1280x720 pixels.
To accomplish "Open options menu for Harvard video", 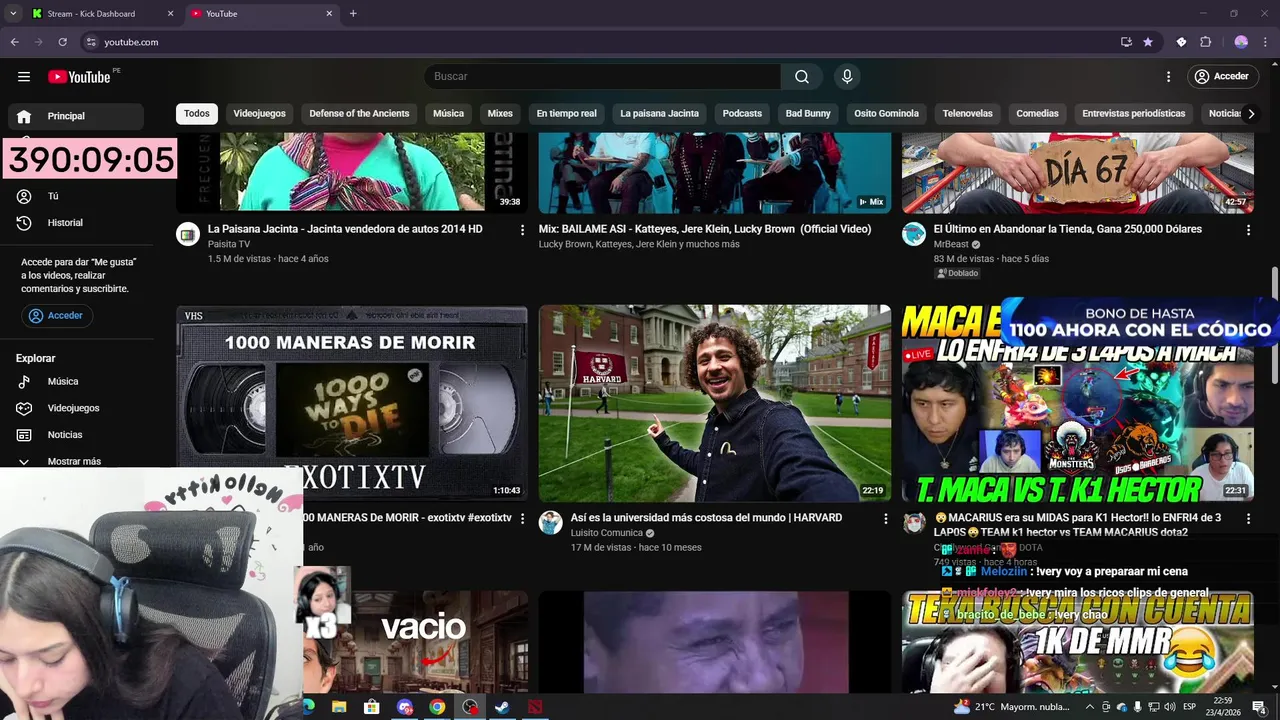I will (885, 519).
